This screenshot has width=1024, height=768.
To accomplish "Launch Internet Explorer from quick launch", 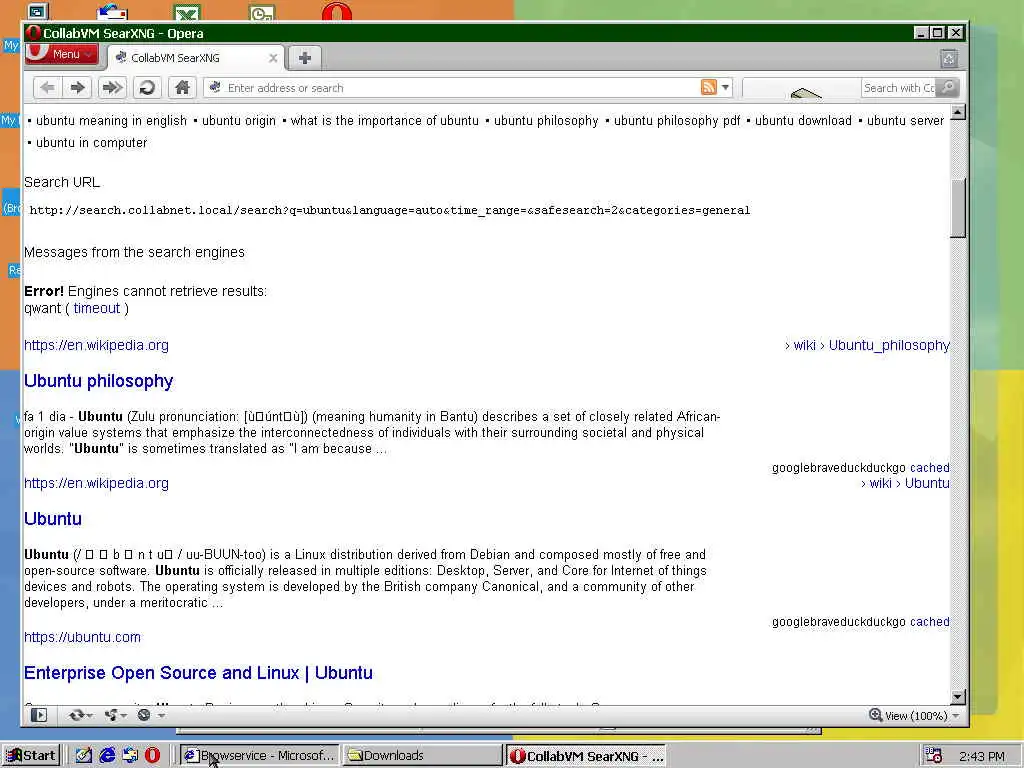I will pos(106,756).
